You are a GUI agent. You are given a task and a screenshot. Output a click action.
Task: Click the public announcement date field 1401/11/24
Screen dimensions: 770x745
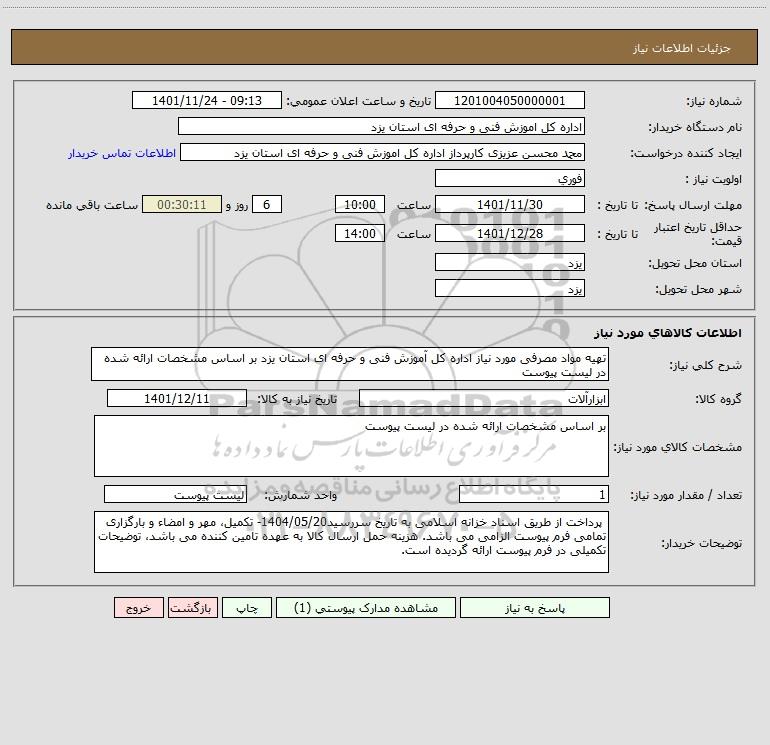(x=207, y=101)
